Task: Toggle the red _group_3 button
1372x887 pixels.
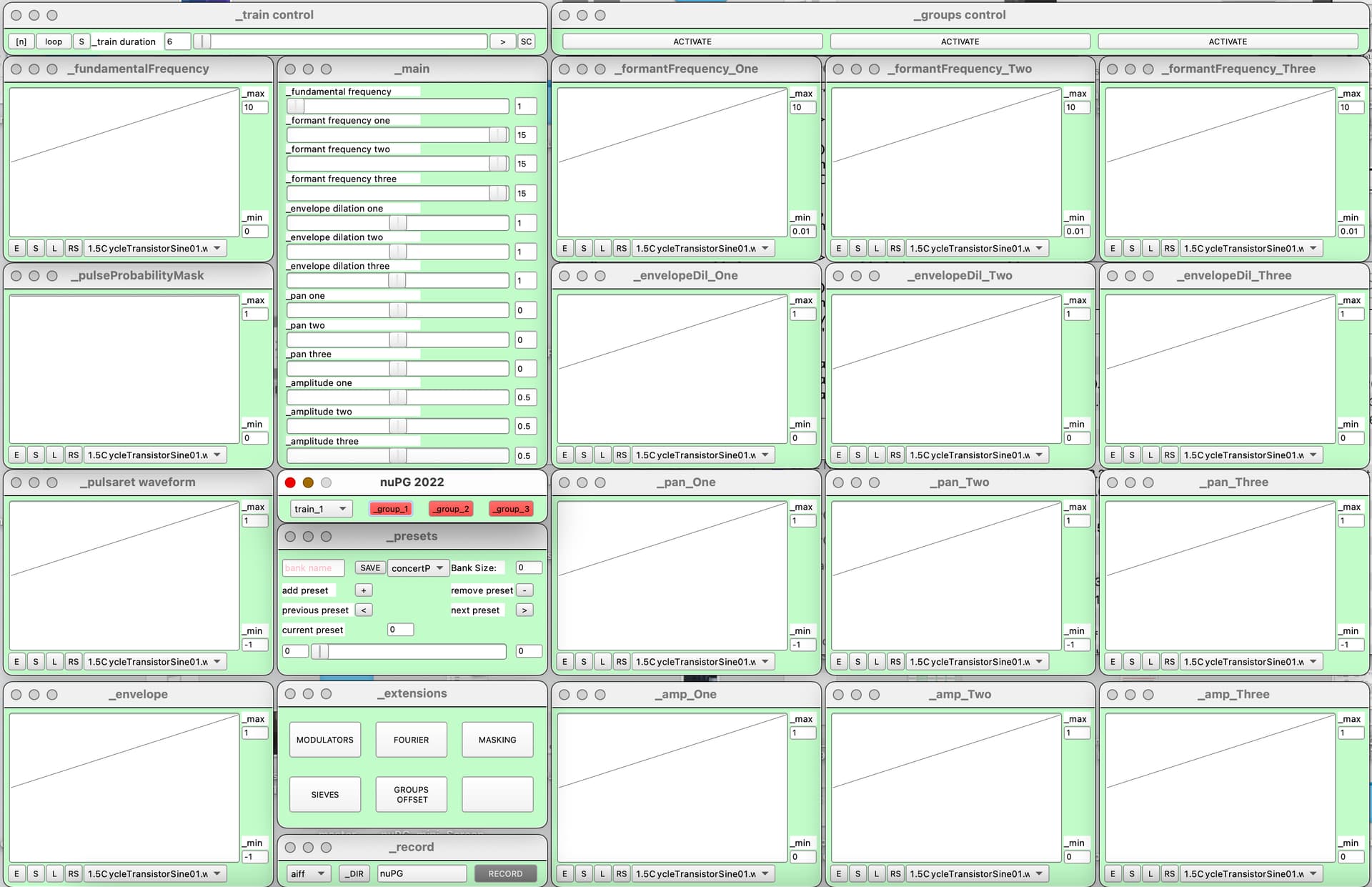Action: click(x=511, y=509)
